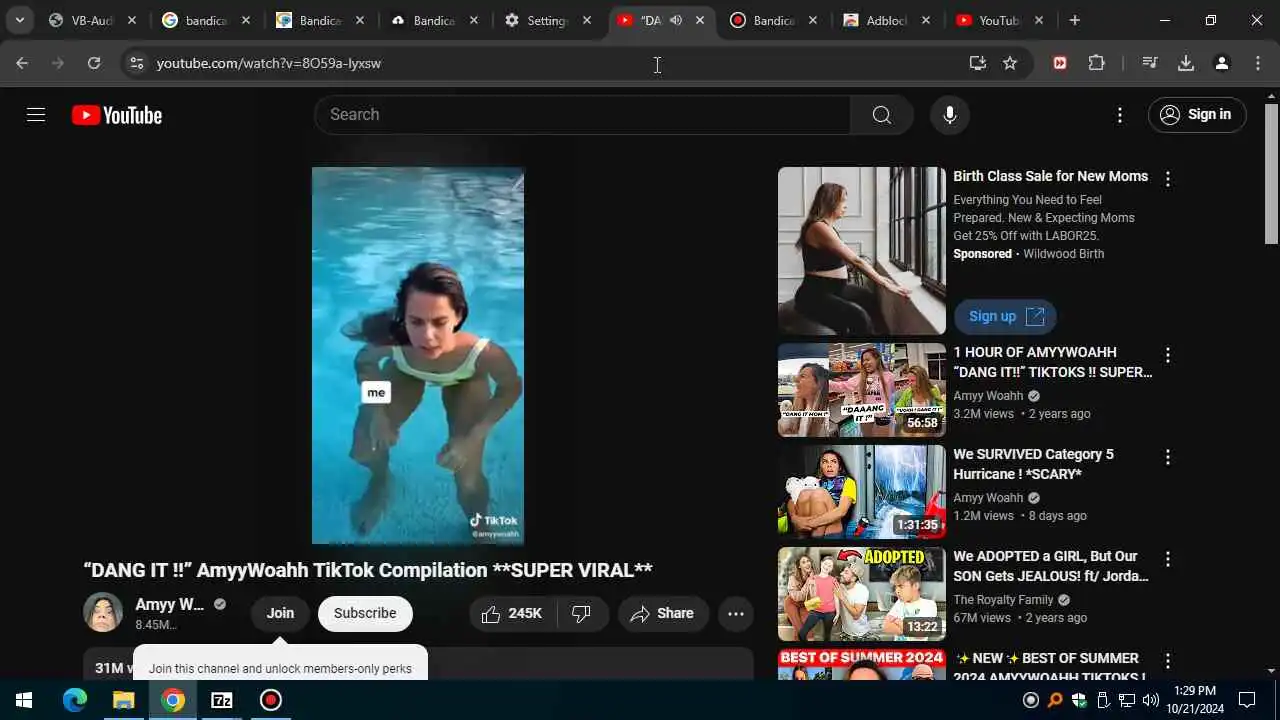Open Birth Class Sale ad thumbnail

tap(862, 251)
